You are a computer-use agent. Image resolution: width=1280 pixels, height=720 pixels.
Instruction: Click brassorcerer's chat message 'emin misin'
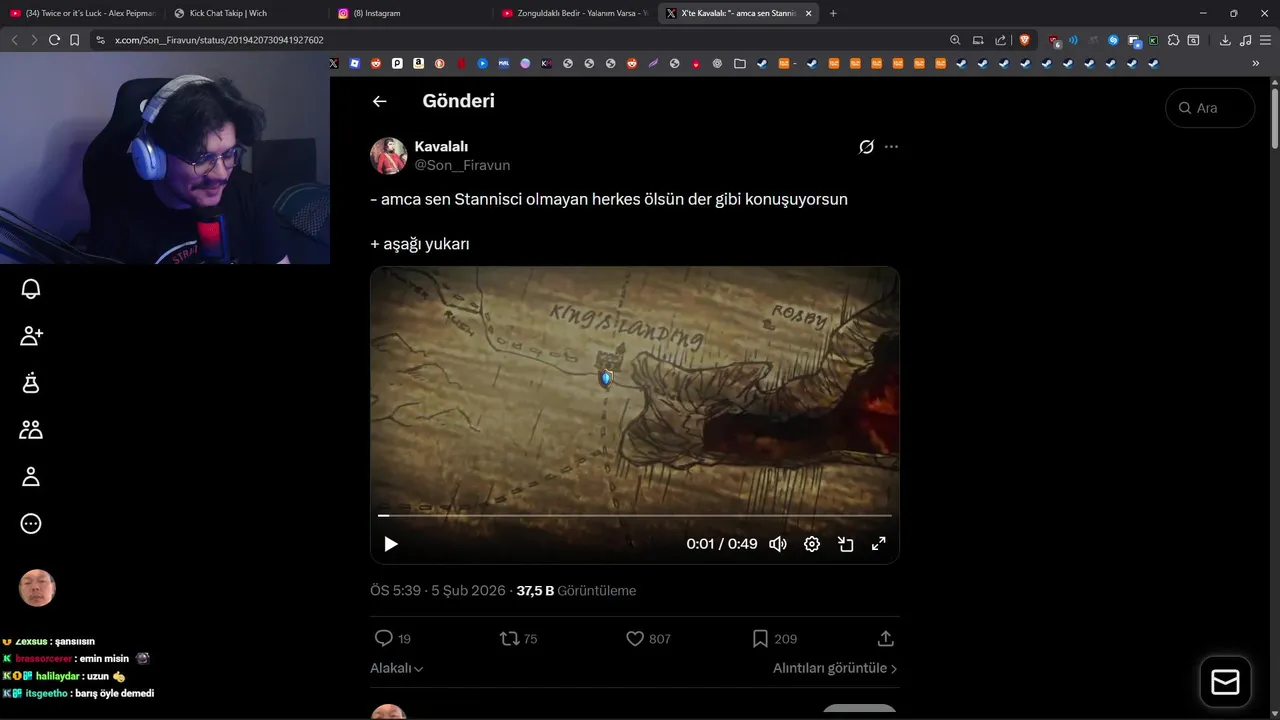click(x=76, y=659)
